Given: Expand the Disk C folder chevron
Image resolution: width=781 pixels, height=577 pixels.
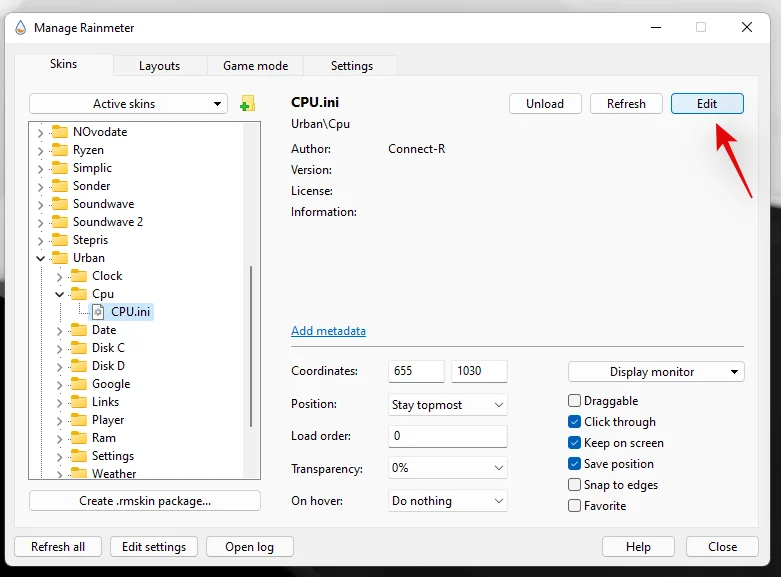Looking at the screenshot, I should (59, 348).
